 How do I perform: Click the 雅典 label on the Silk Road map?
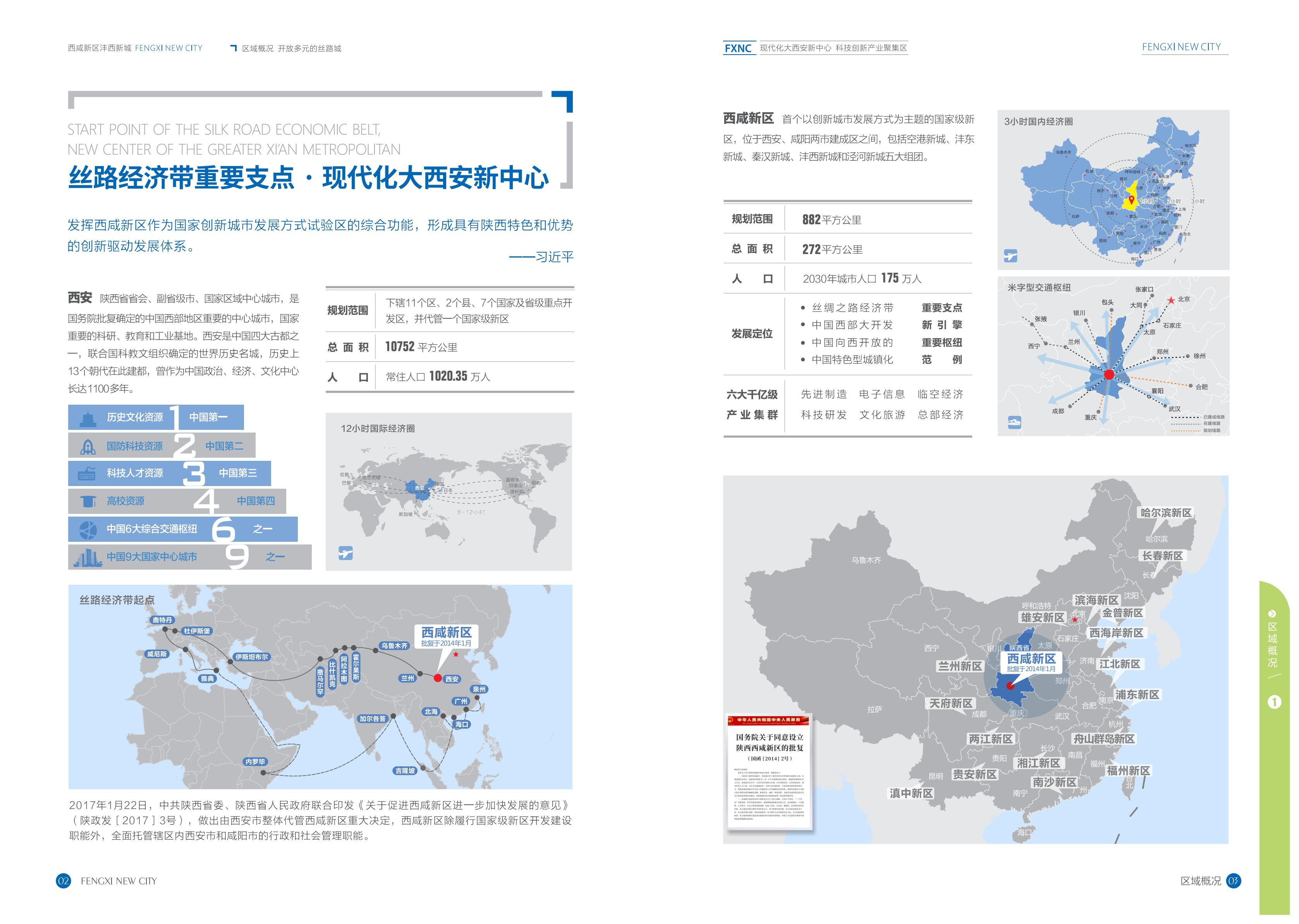(207, 679)
